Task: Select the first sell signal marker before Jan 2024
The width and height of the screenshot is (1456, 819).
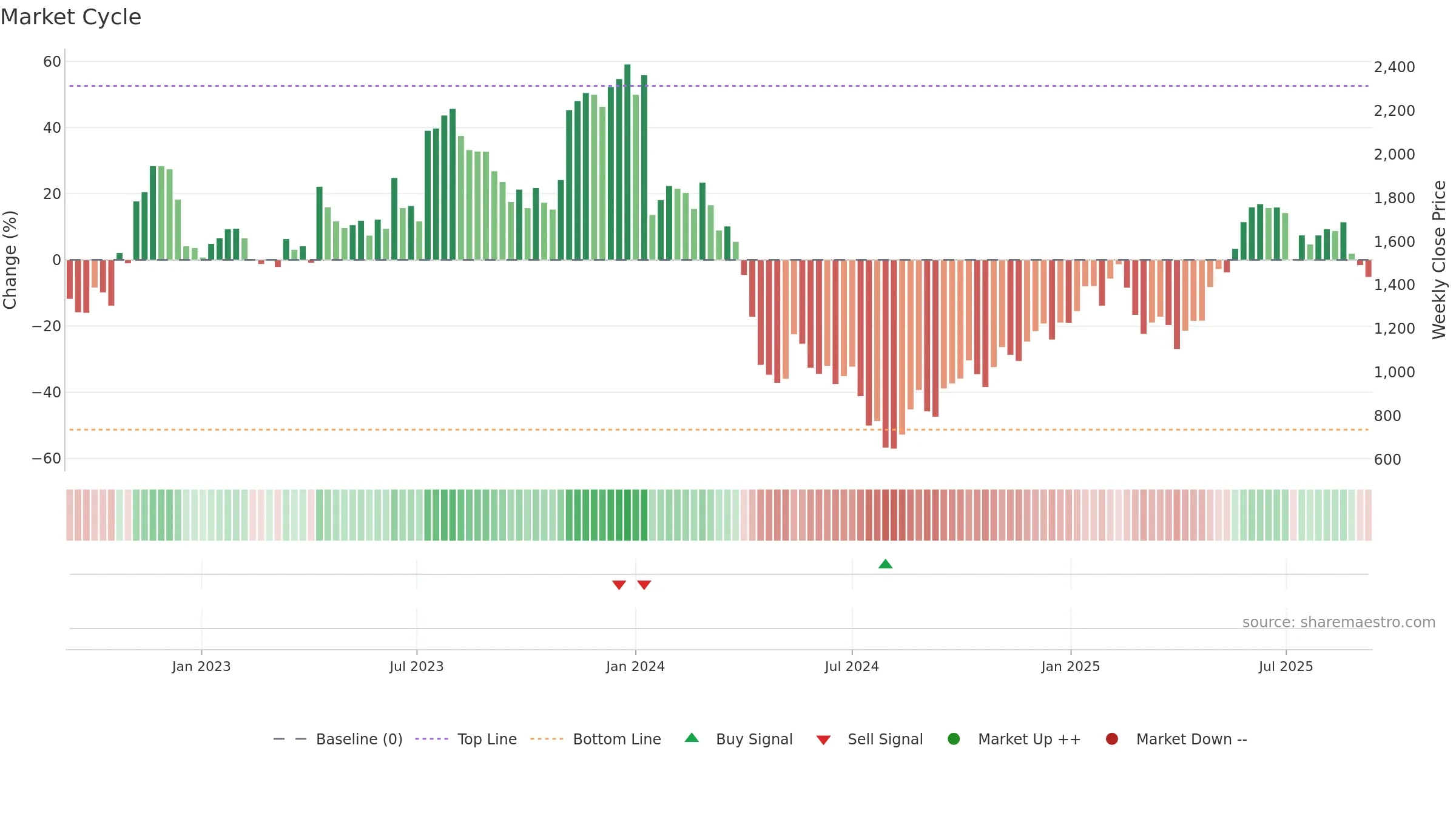Action: click(619, 585)
